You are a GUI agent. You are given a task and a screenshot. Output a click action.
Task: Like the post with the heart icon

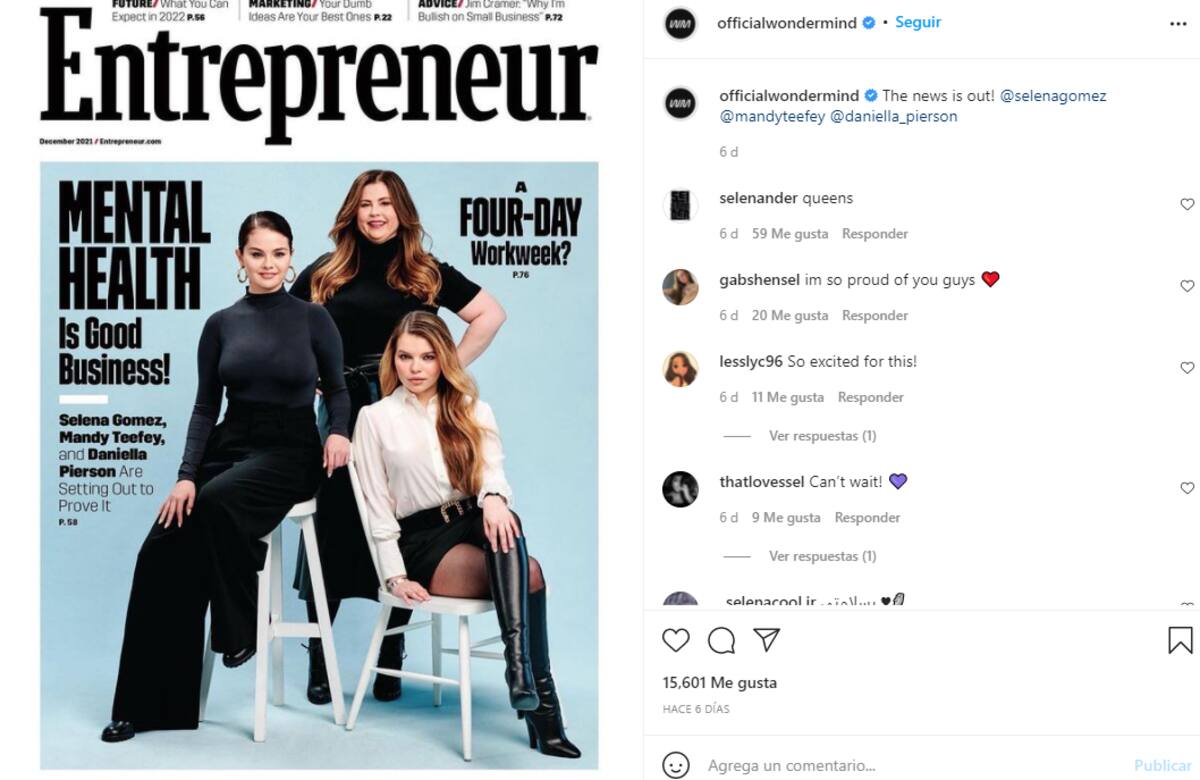click(x=676, y=640)
